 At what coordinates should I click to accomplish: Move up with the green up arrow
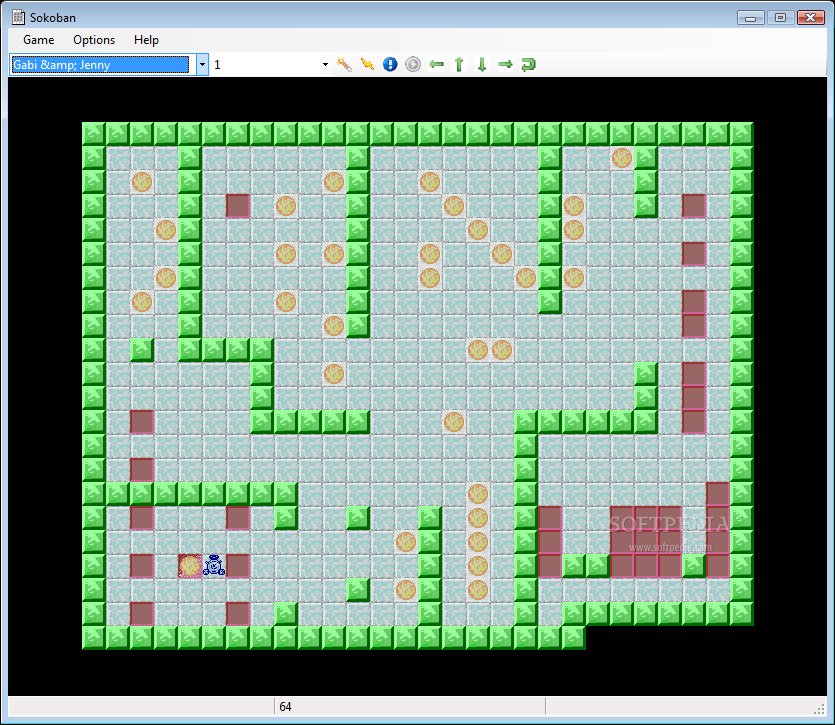[x=459, y=65]
